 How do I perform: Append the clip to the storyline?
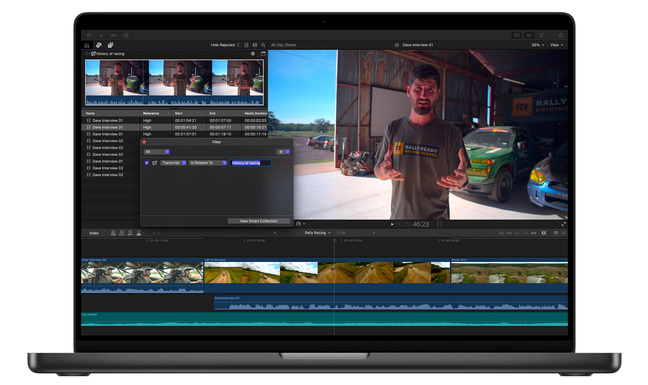tap(130, 233)
